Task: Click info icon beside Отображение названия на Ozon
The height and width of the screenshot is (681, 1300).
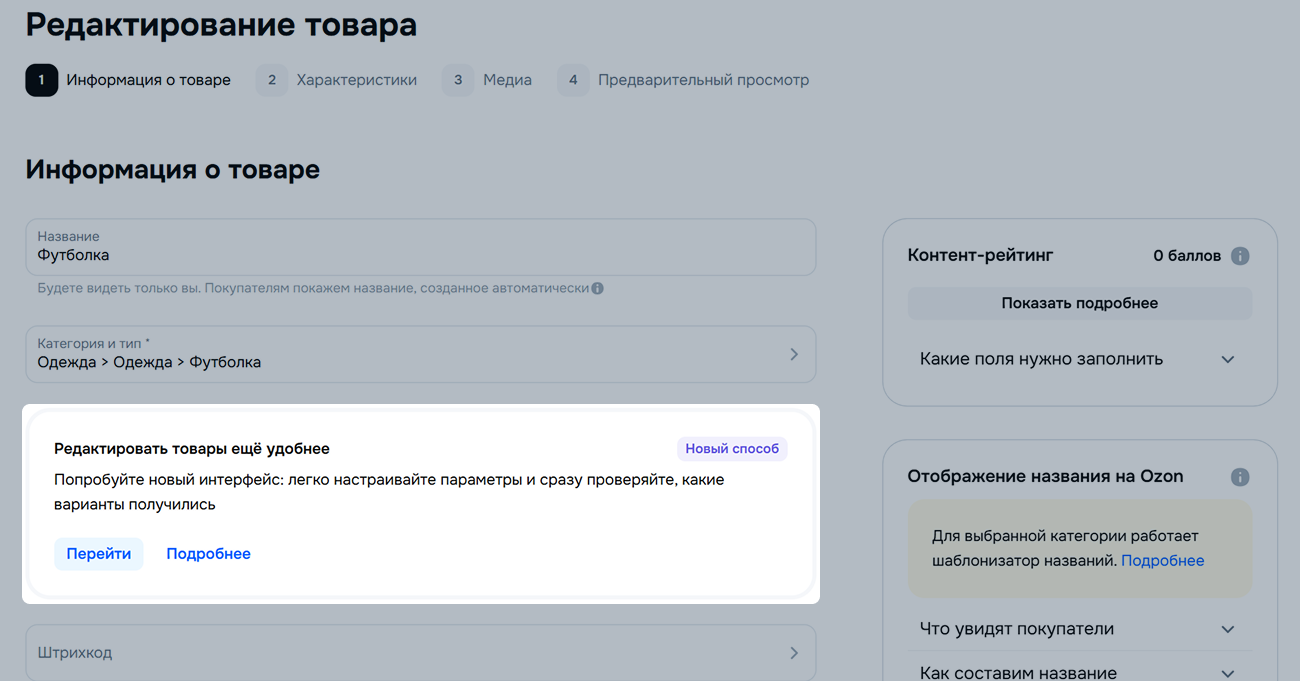Action: [1240, 477]
